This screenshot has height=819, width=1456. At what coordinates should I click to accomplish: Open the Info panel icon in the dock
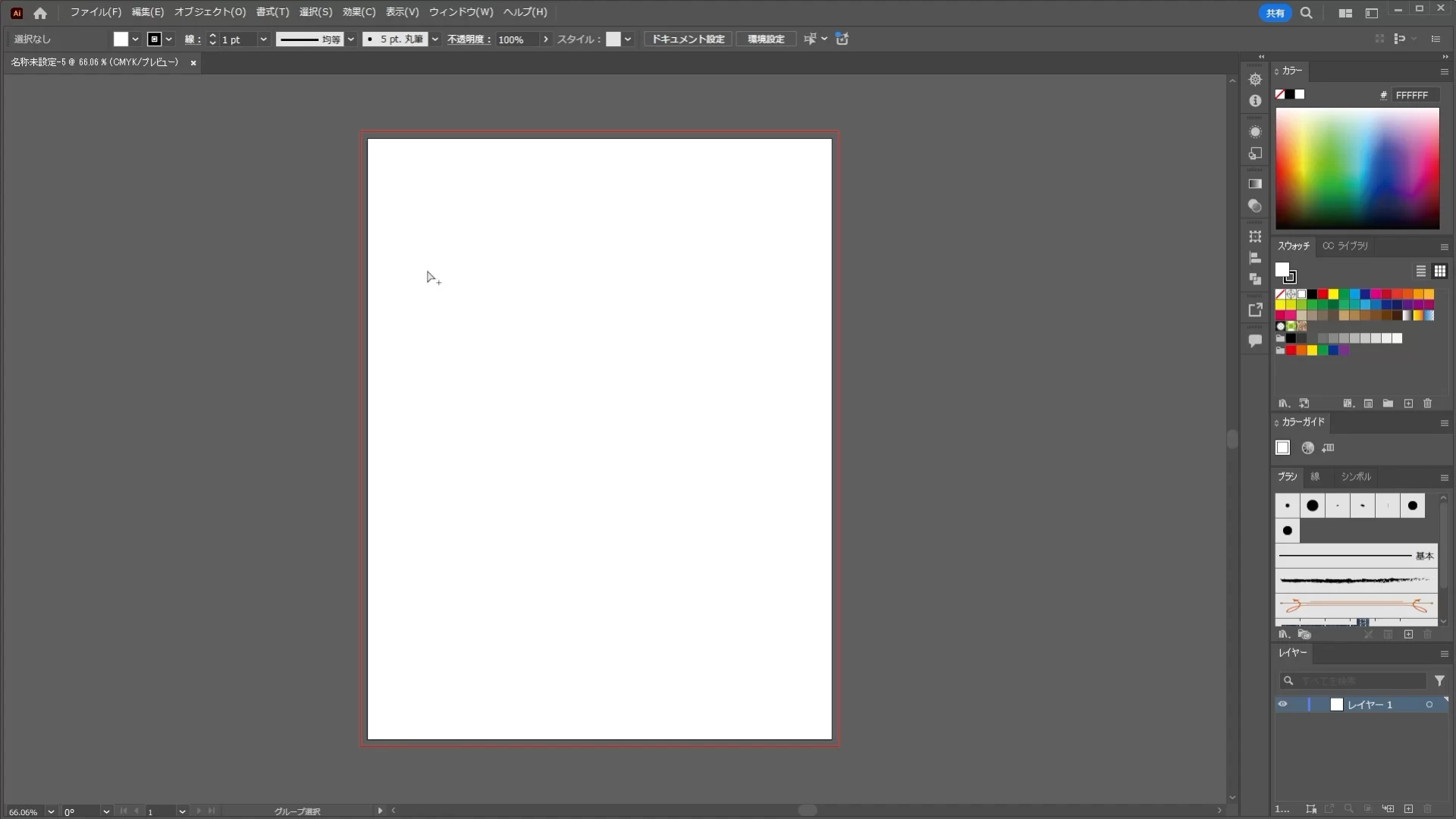[1255, 101]
